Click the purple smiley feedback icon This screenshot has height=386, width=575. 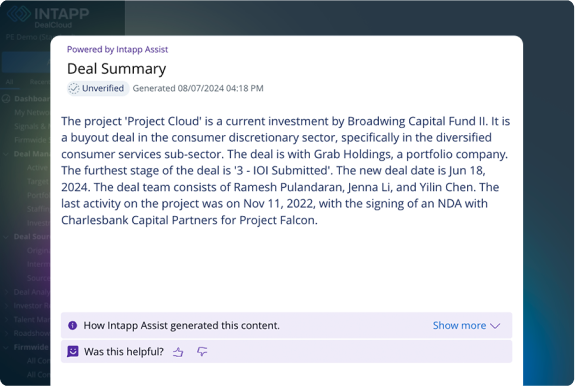(73, 352)
